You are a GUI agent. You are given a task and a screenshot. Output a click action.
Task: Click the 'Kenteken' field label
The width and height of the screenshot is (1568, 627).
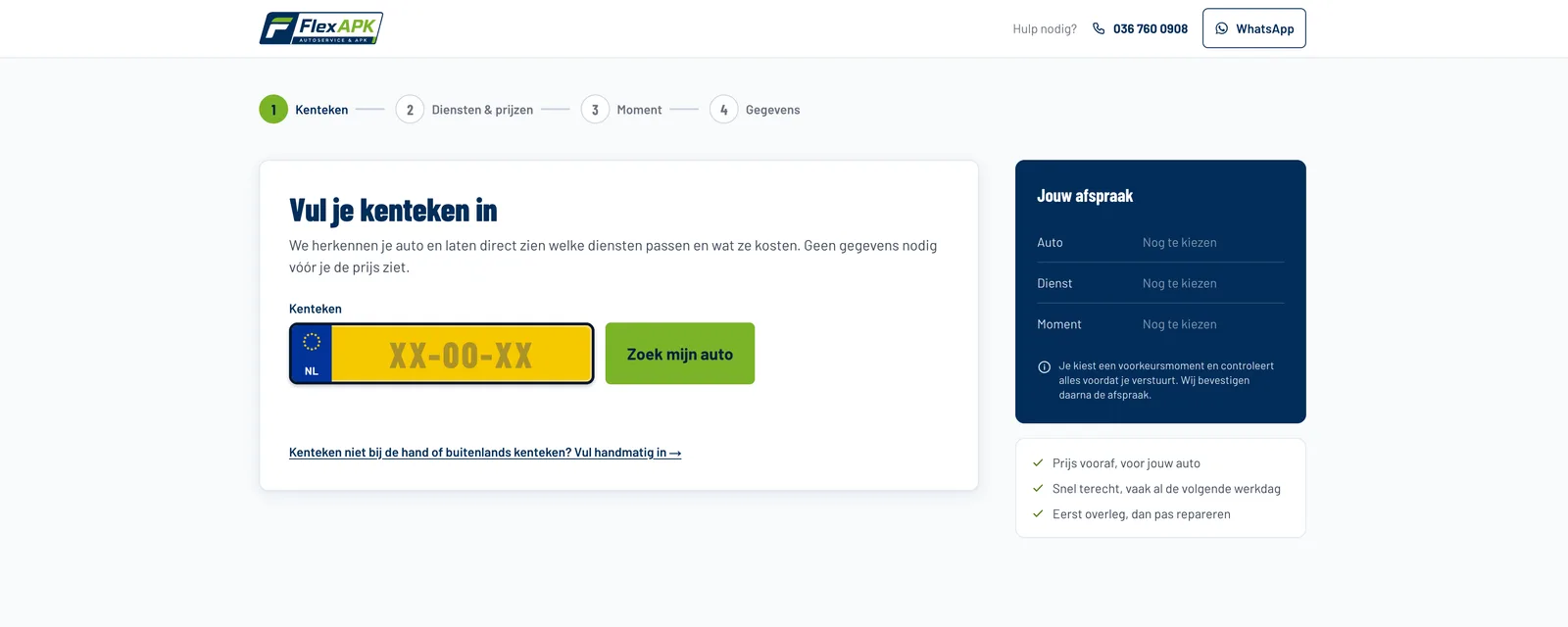pyautogui.click(x=316, y=309)
